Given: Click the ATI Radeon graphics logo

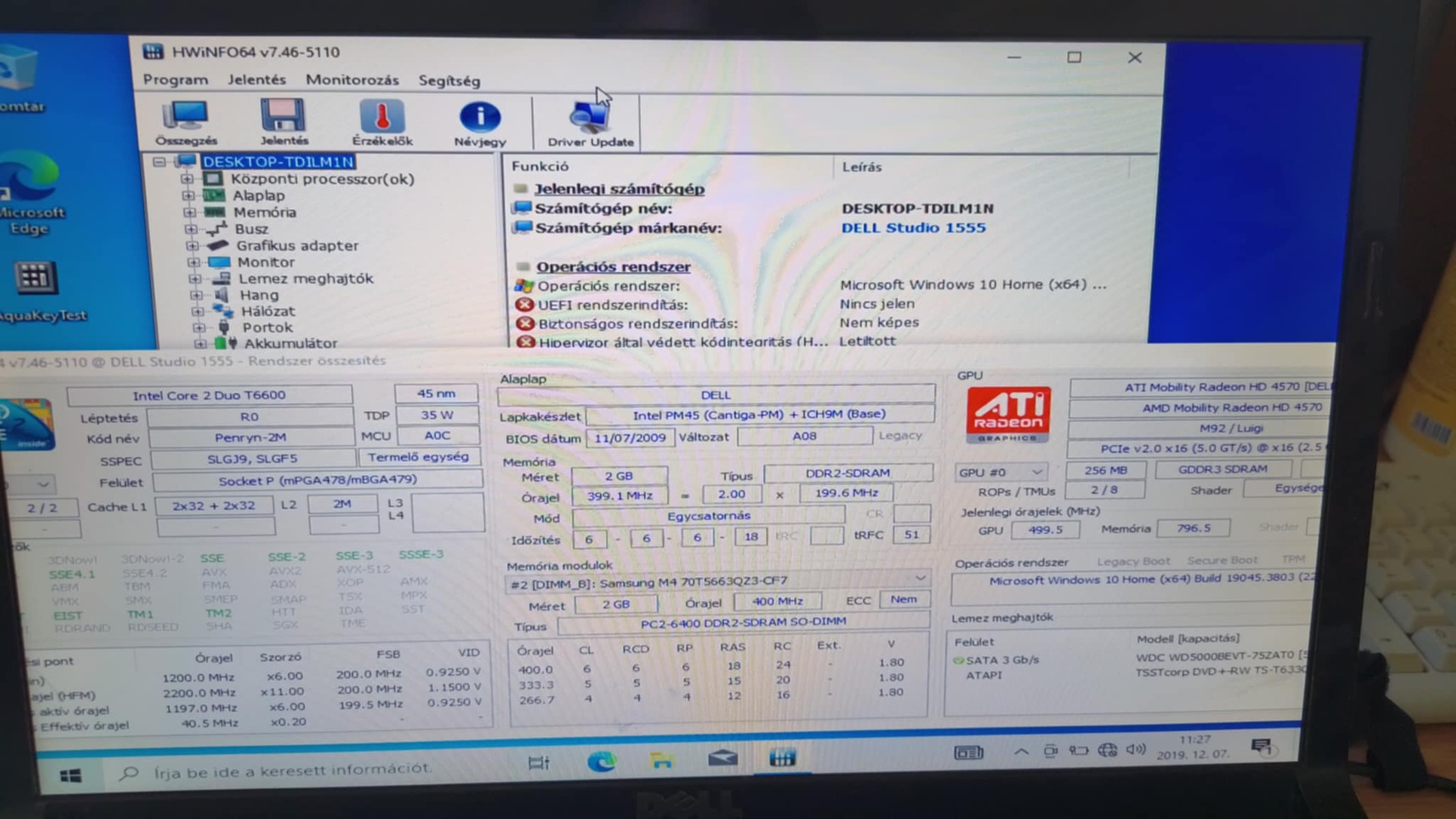Looking at the screenshot, I should (x=1008, y=414).
